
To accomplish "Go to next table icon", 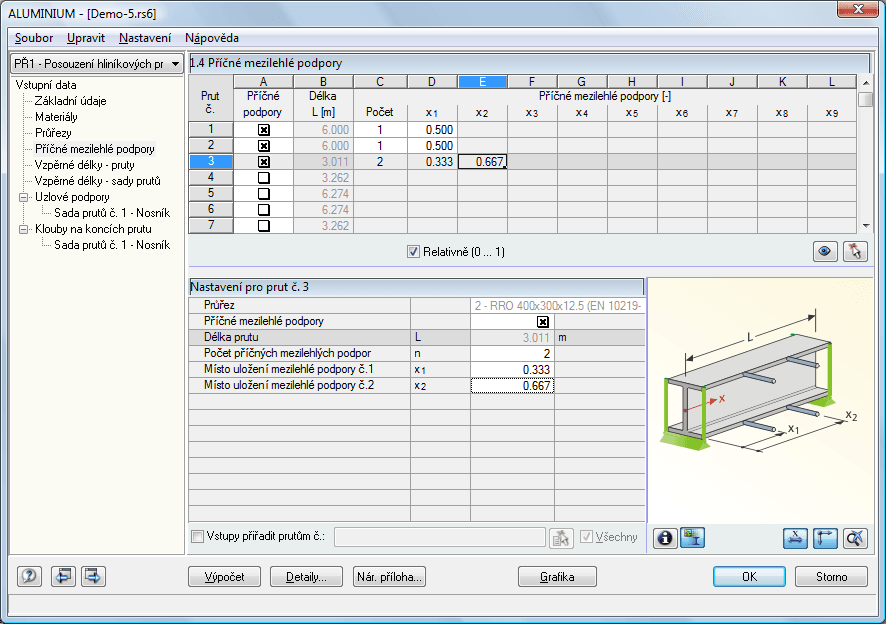I will (93, 576).
